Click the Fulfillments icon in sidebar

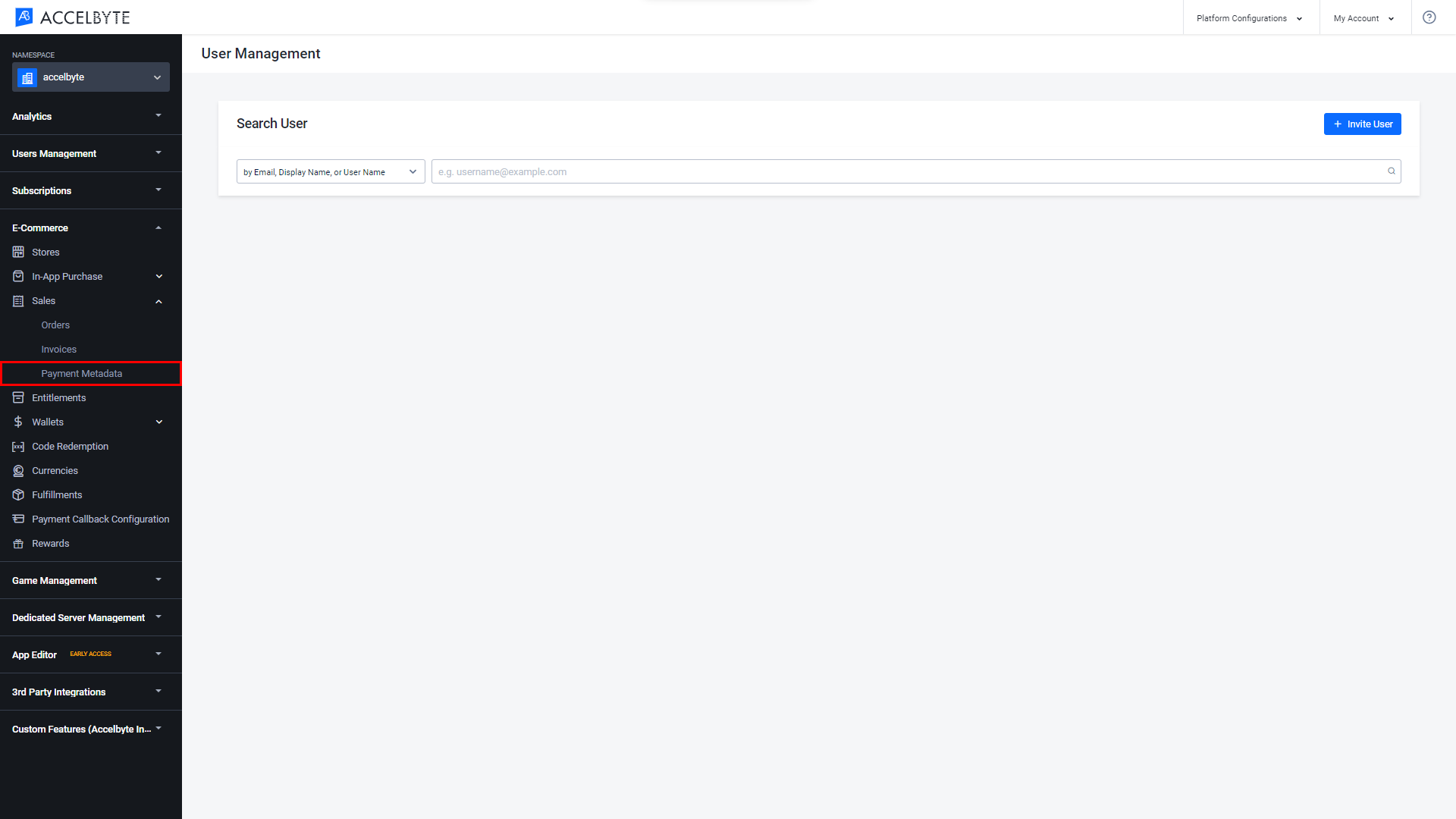tap(18, 494)
